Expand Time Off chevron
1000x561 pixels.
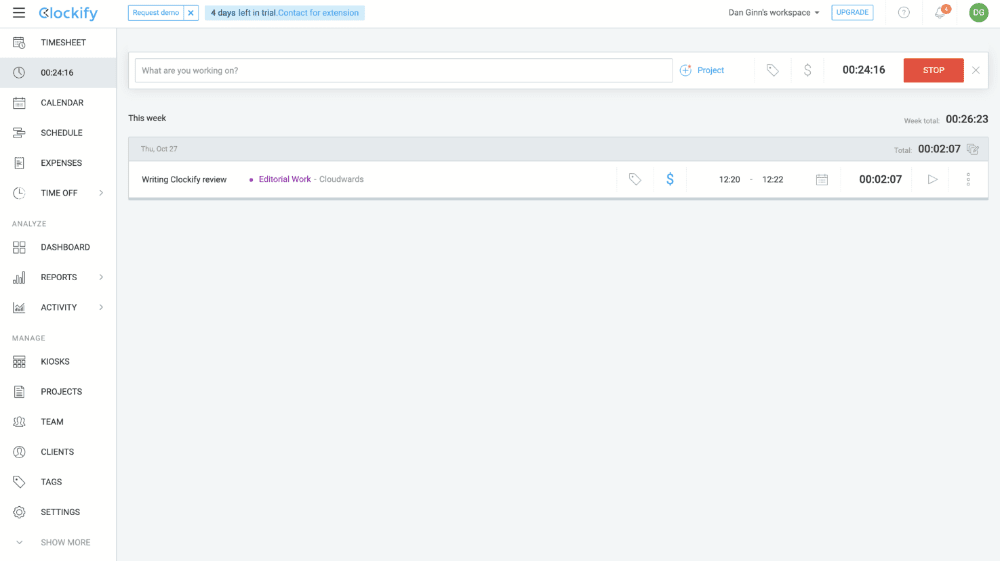coord(101,193)
